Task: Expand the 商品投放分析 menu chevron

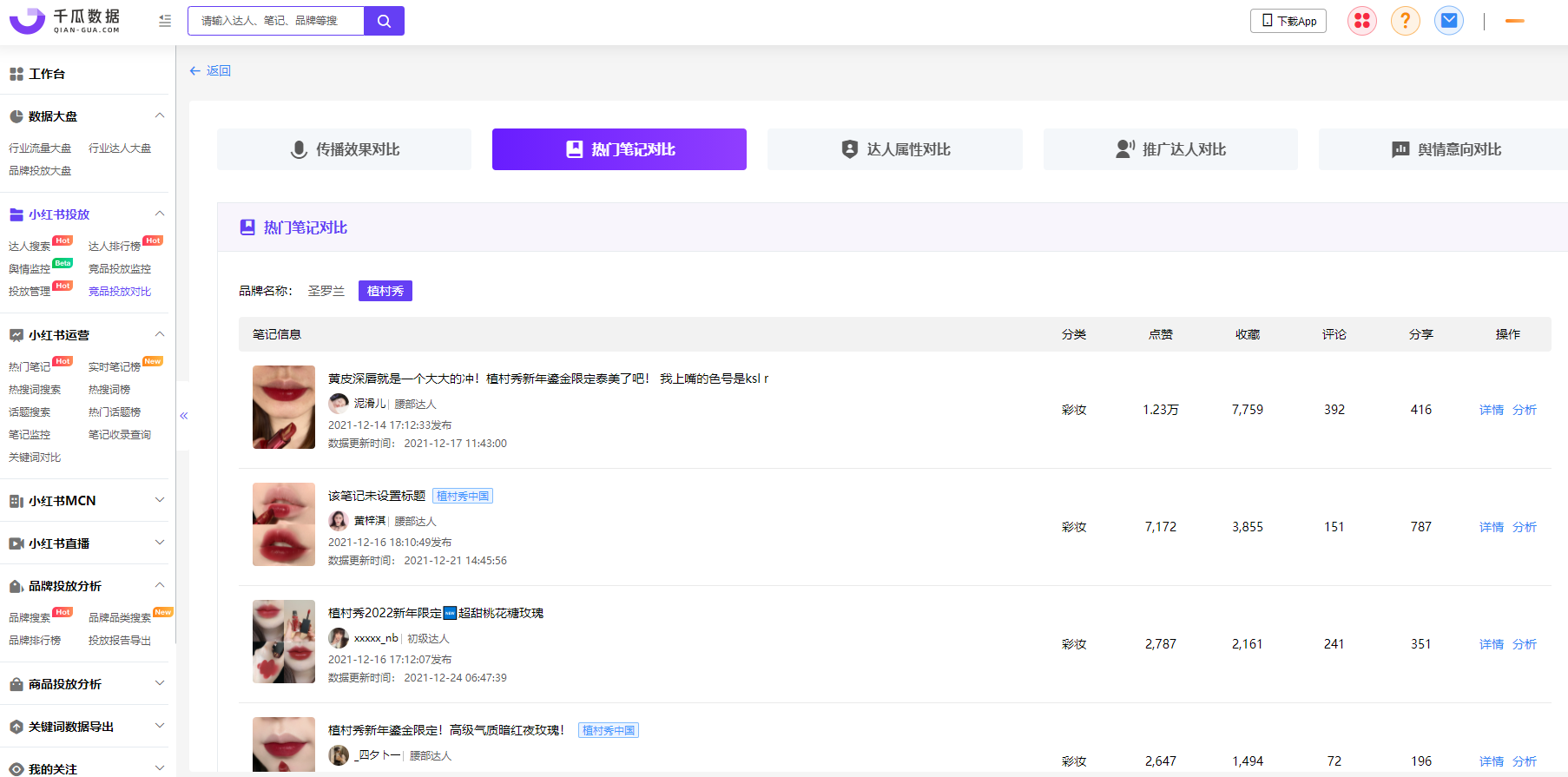Action: (160, 683)
